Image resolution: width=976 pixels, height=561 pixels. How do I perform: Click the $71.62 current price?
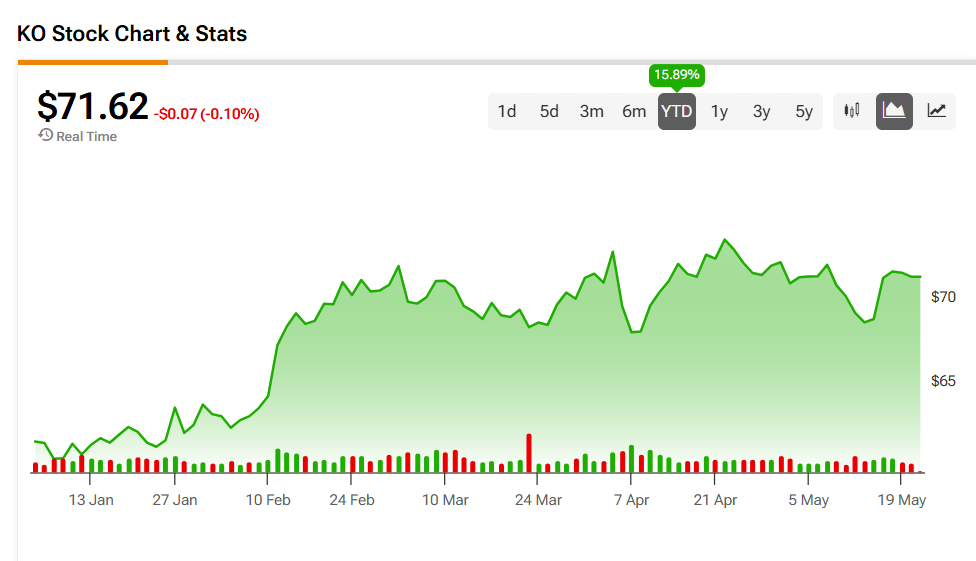tap(93, 106)
